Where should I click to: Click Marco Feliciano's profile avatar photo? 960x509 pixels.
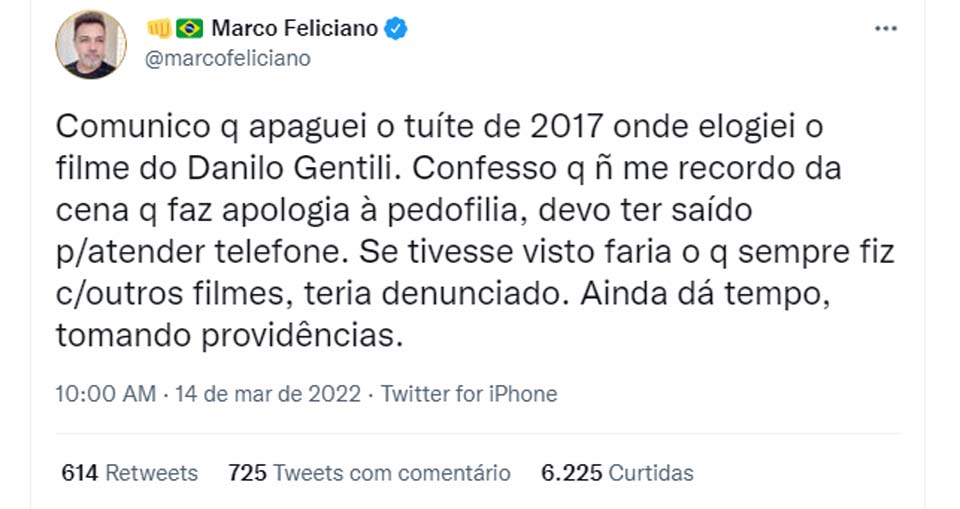coord(92,44)
